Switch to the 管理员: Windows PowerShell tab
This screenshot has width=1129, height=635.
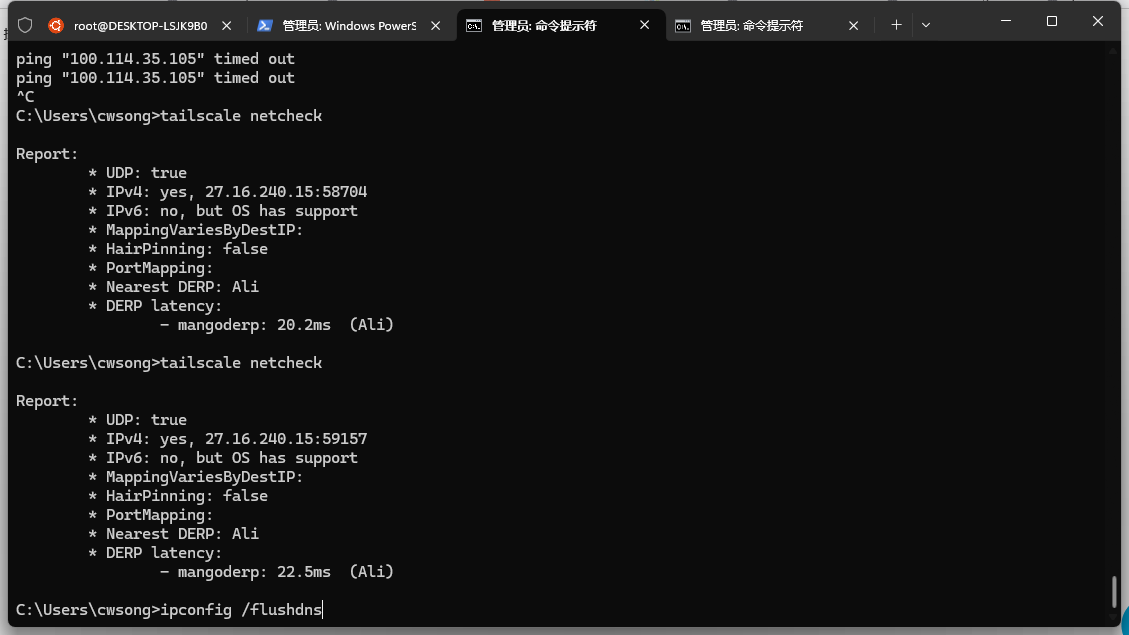pos(348,26)
